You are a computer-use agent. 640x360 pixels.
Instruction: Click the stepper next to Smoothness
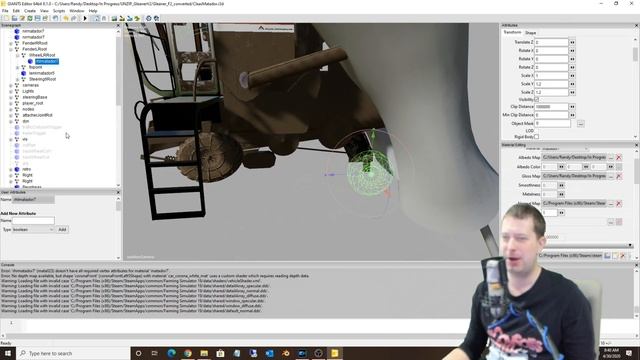(x=562, y=185)
